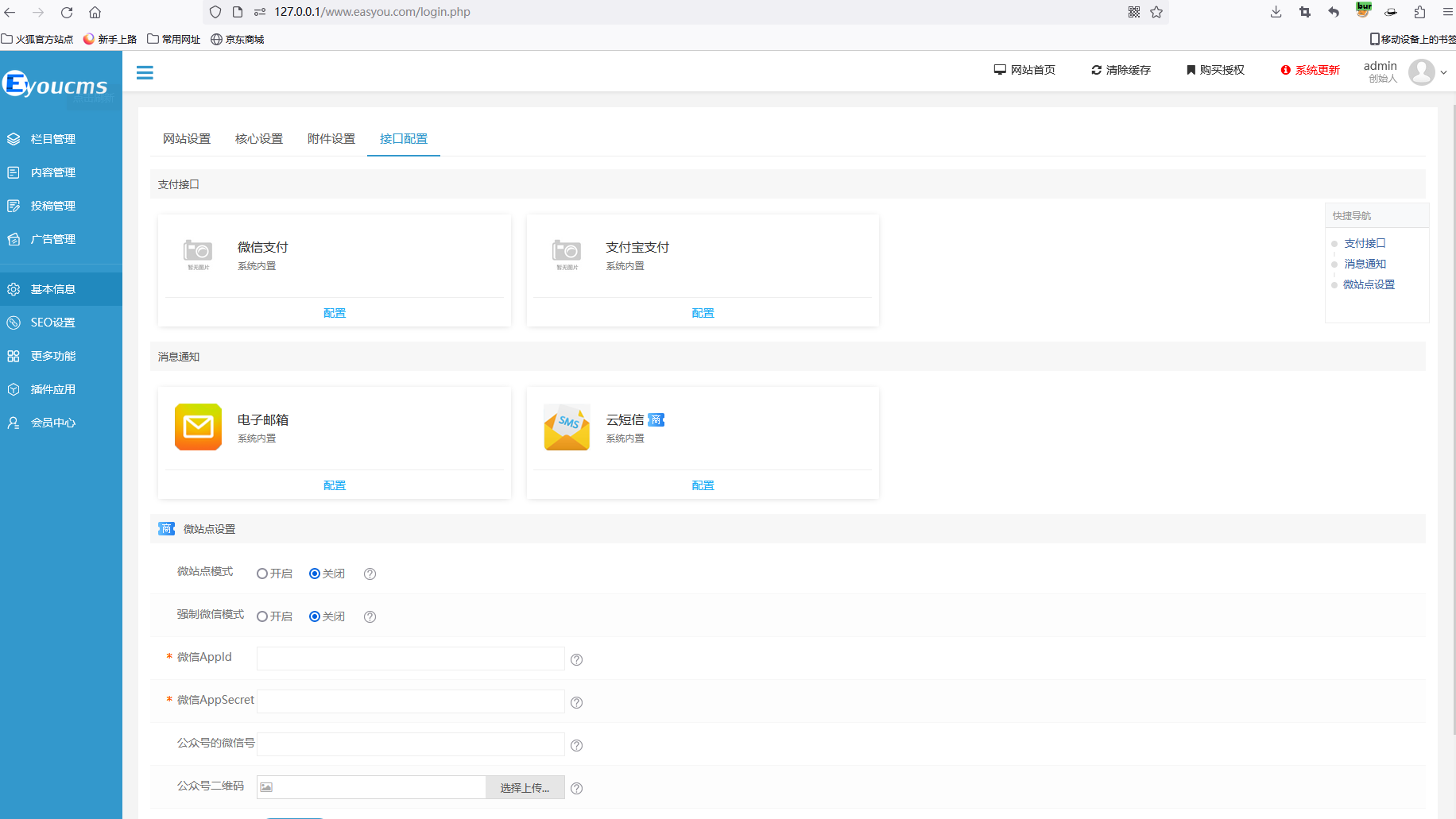Click the admin user avatar
Viewport: 1456px width, 819px height.
1422,72
